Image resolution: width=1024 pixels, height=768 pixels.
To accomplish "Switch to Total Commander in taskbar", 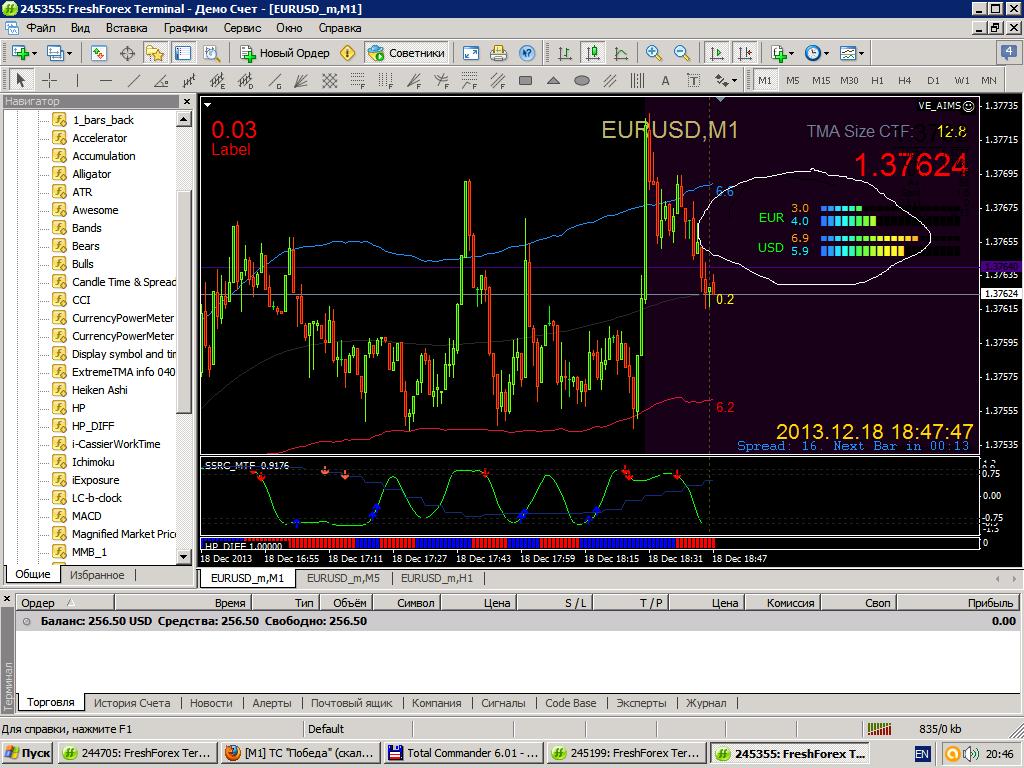I will pyautogui.click(x=464, y=753).
